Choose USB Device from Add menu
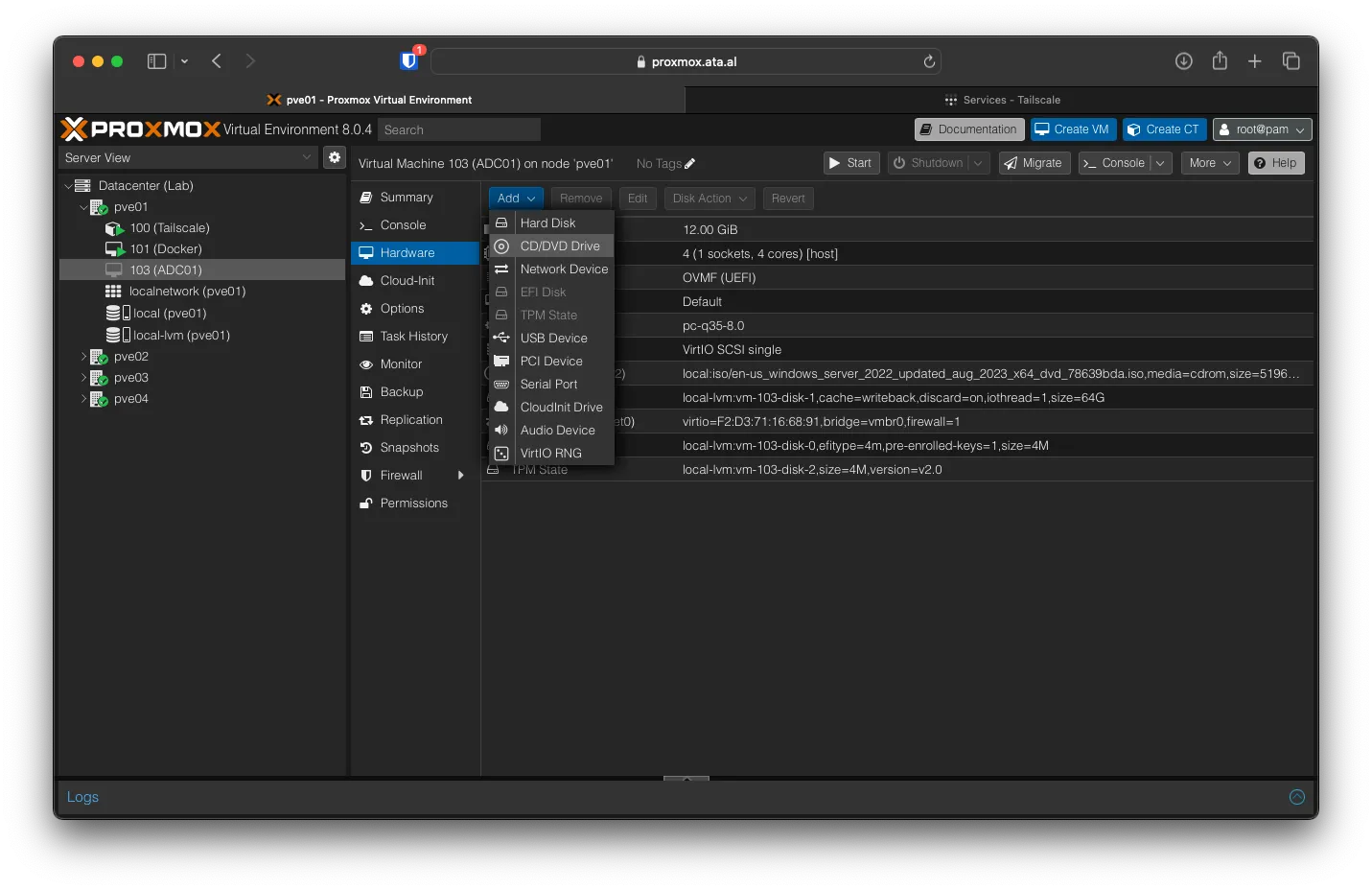 tap(551, 339)
